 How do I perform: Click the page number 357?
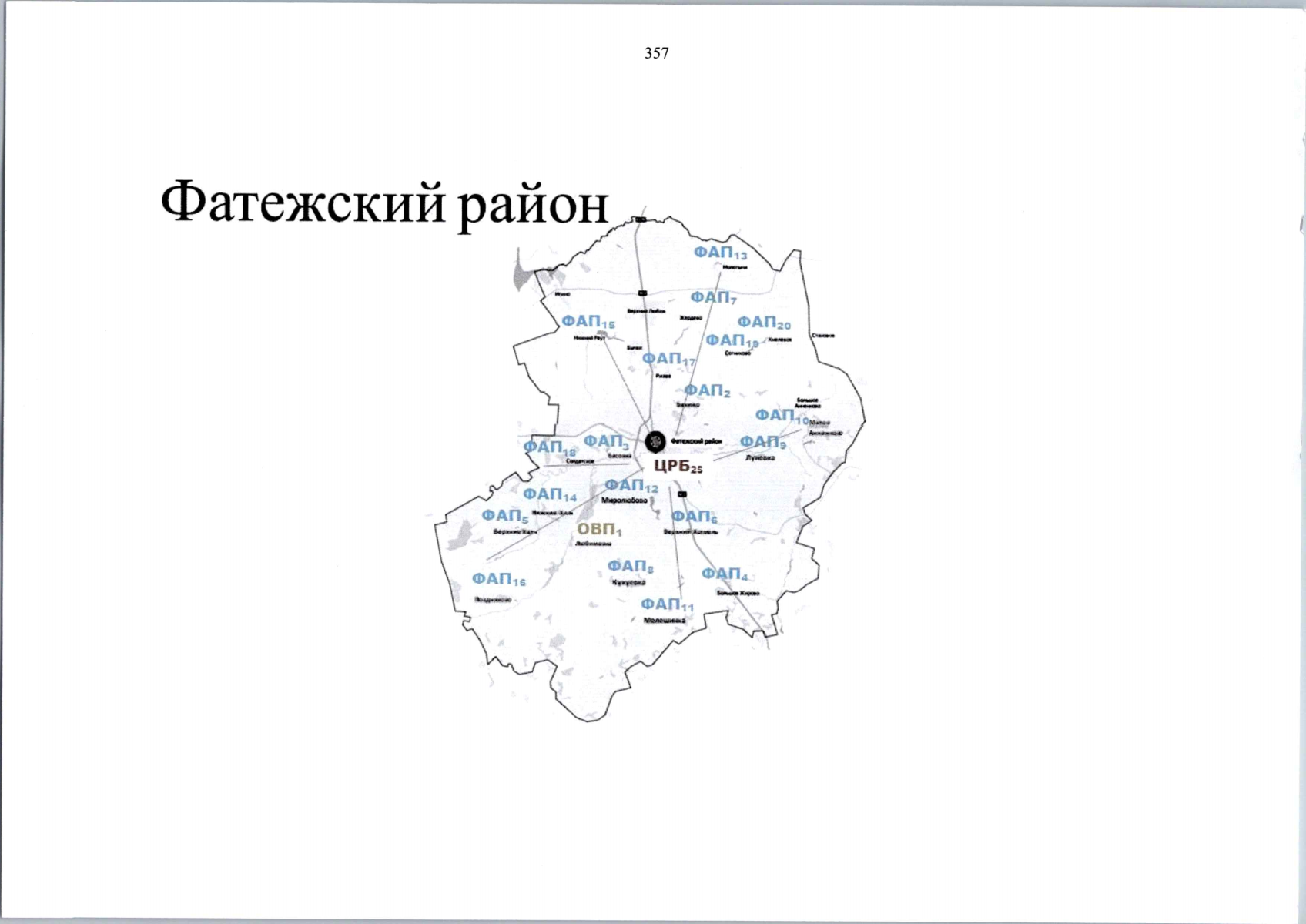click(656, 53)
